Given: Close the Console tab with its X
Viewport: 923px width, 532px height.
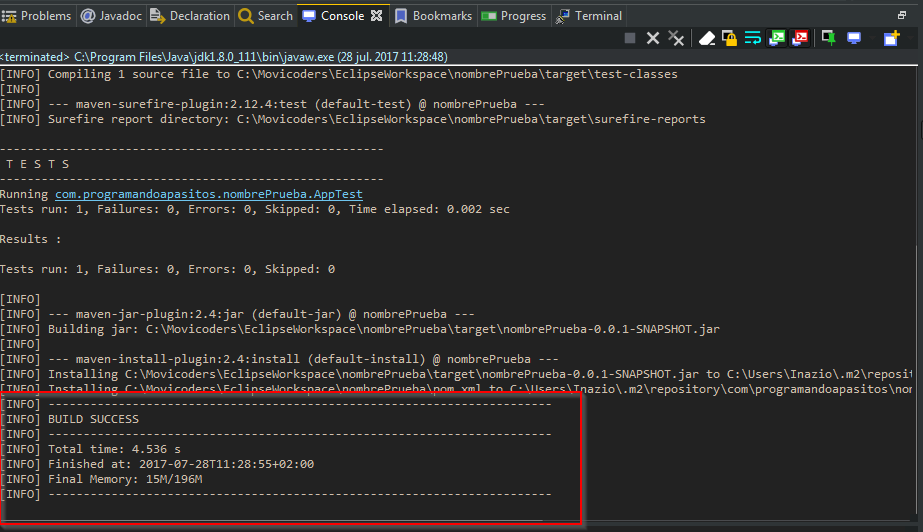Looking at the screenshot, I should point(377,16).
